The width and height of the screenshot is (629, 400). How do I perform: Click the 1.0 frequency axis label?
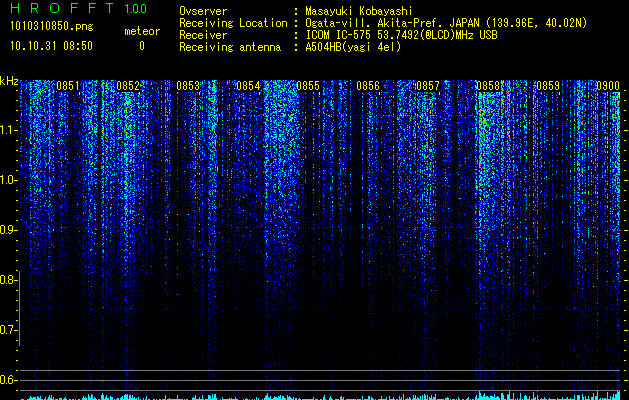[8, 180]
